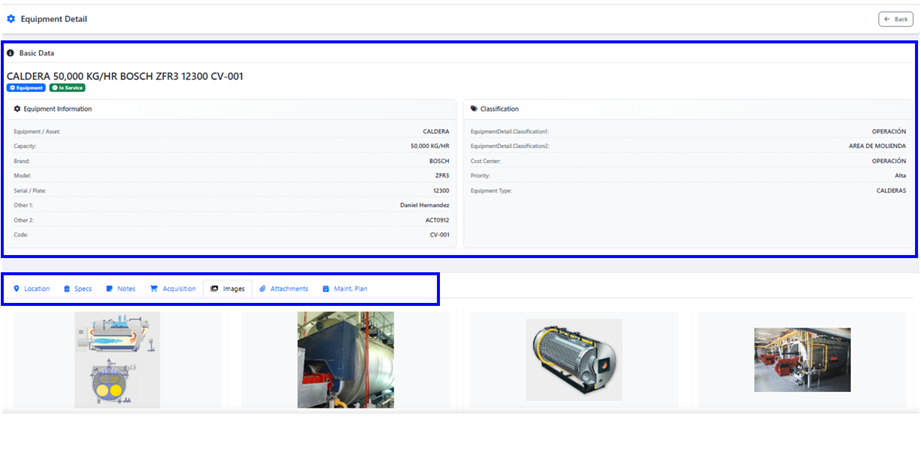This screenshot has height=454, width=921.
Task: Open the Attachments tab
Action: tap(284, 288)
